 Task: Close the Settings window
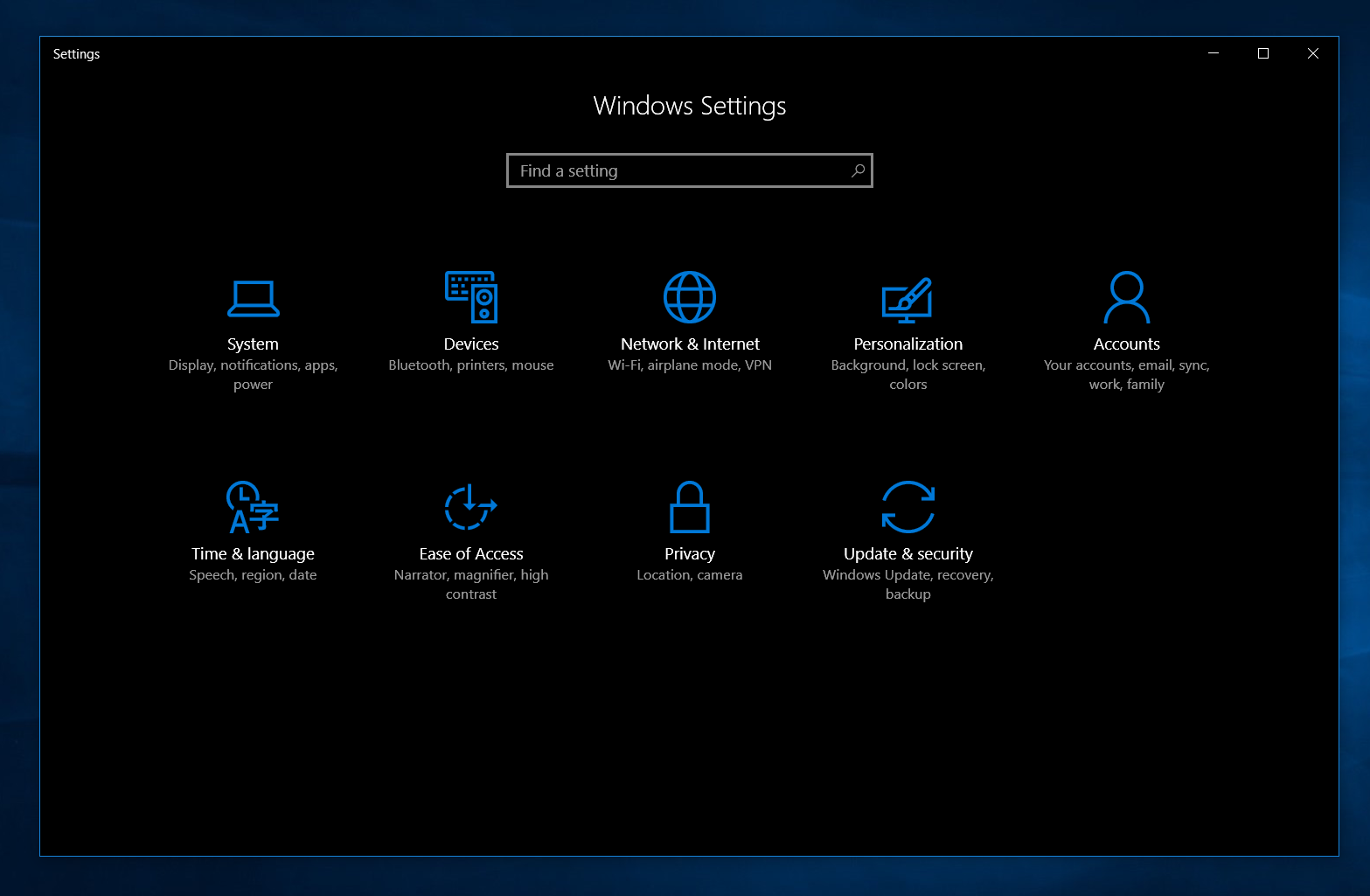(1313, 53)
